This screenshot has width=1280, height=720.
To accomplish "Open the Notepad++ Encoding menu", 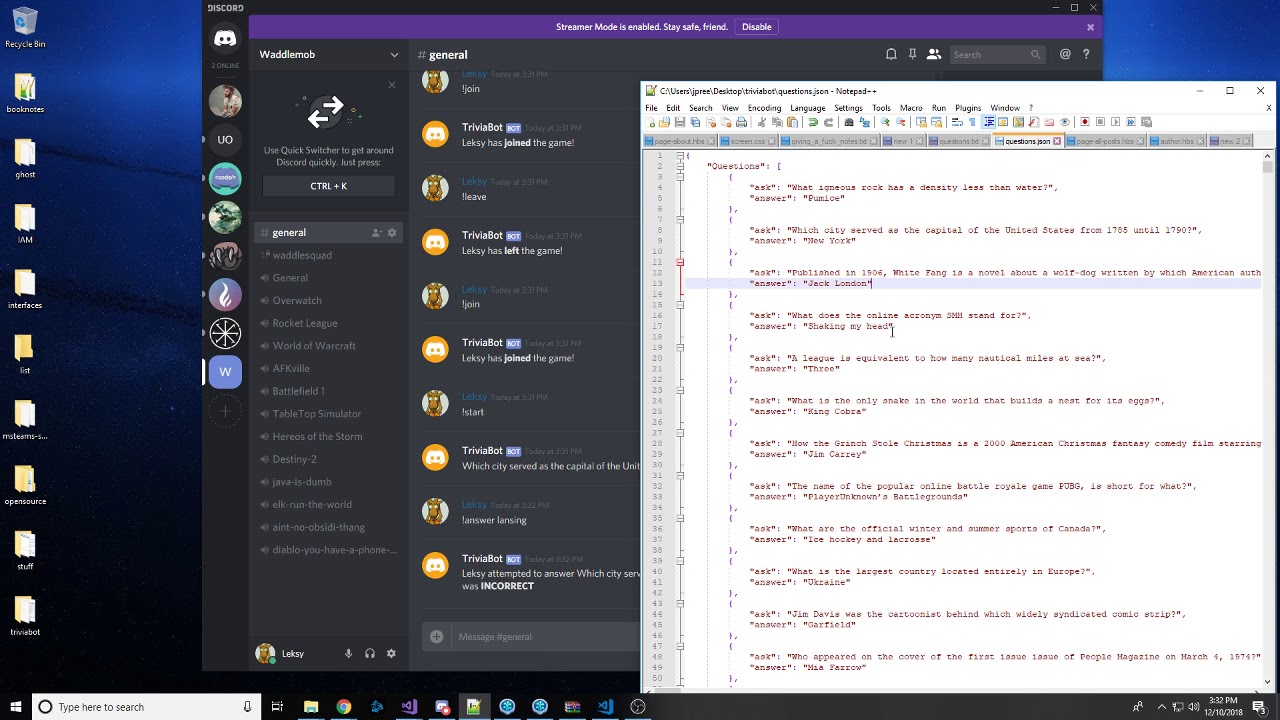I will 764,108.
